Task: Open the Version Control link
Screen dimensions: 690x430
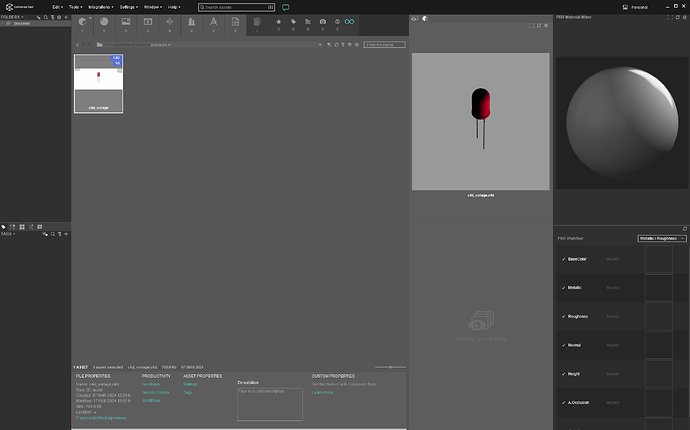Action: click(156, 392)
